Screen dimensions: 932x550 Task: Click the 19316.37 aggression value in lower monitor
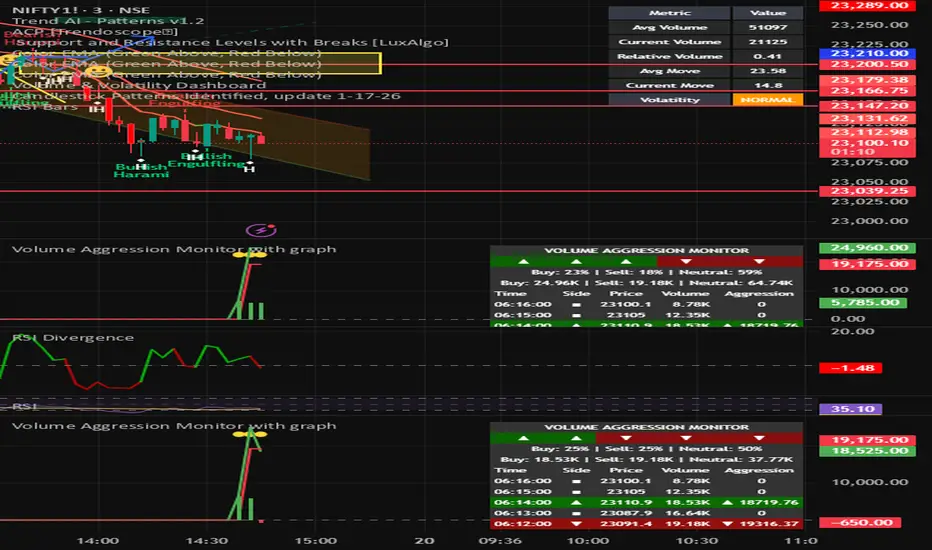point(769,524)
